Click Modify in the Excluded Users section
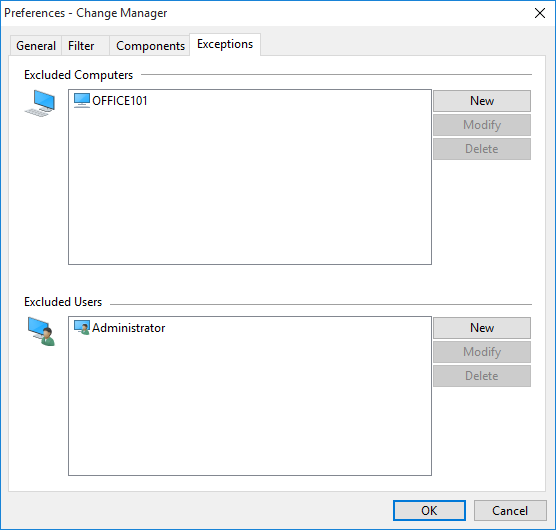 point(482,352)
